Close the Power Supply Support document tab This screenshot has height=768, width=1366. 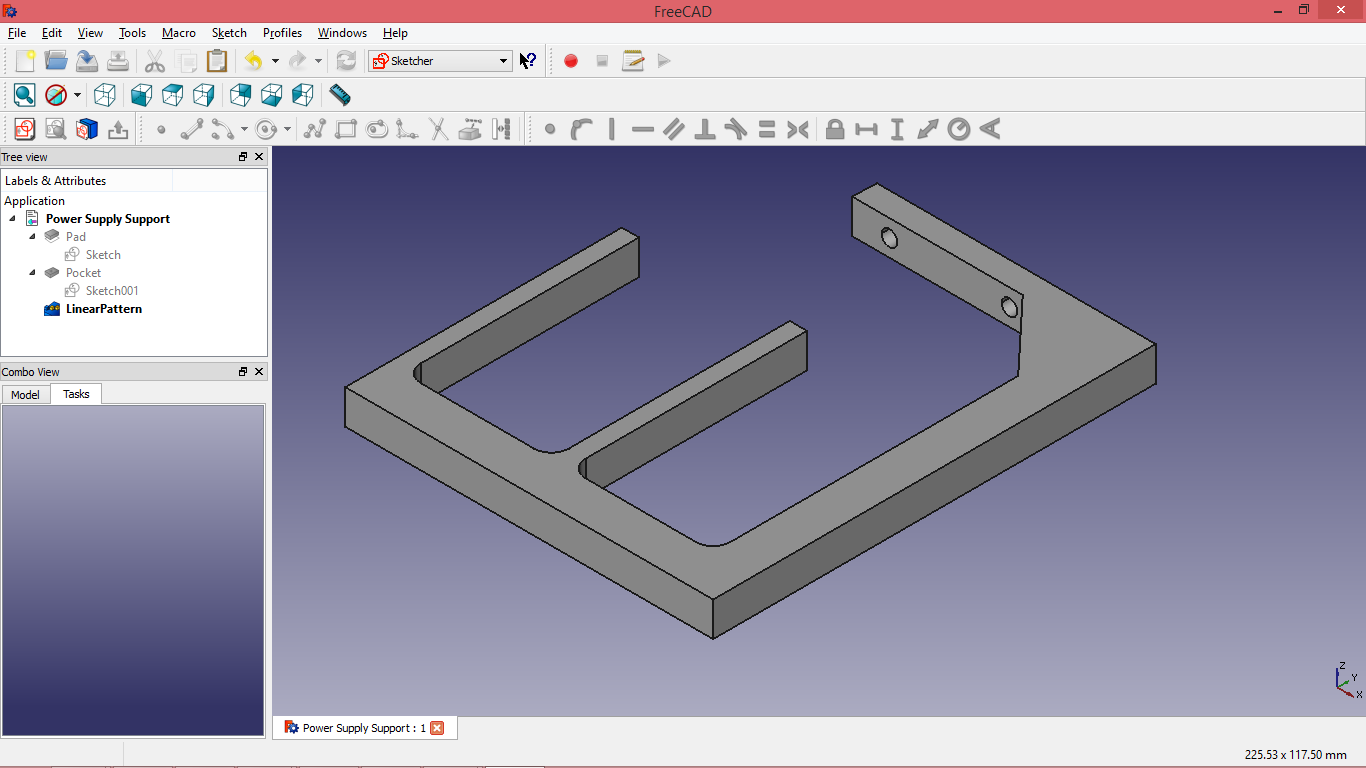(437, 728)
